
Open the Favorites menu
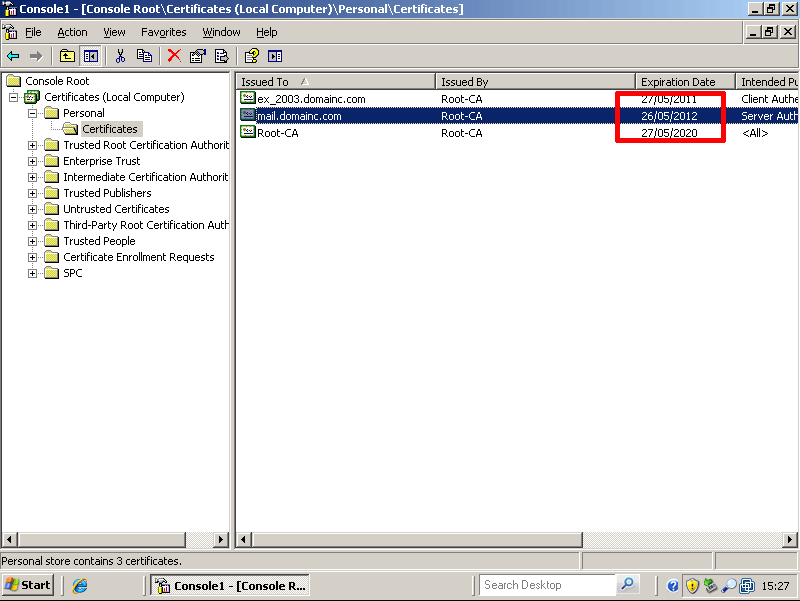pyautogui.click(x=163, y=32)
